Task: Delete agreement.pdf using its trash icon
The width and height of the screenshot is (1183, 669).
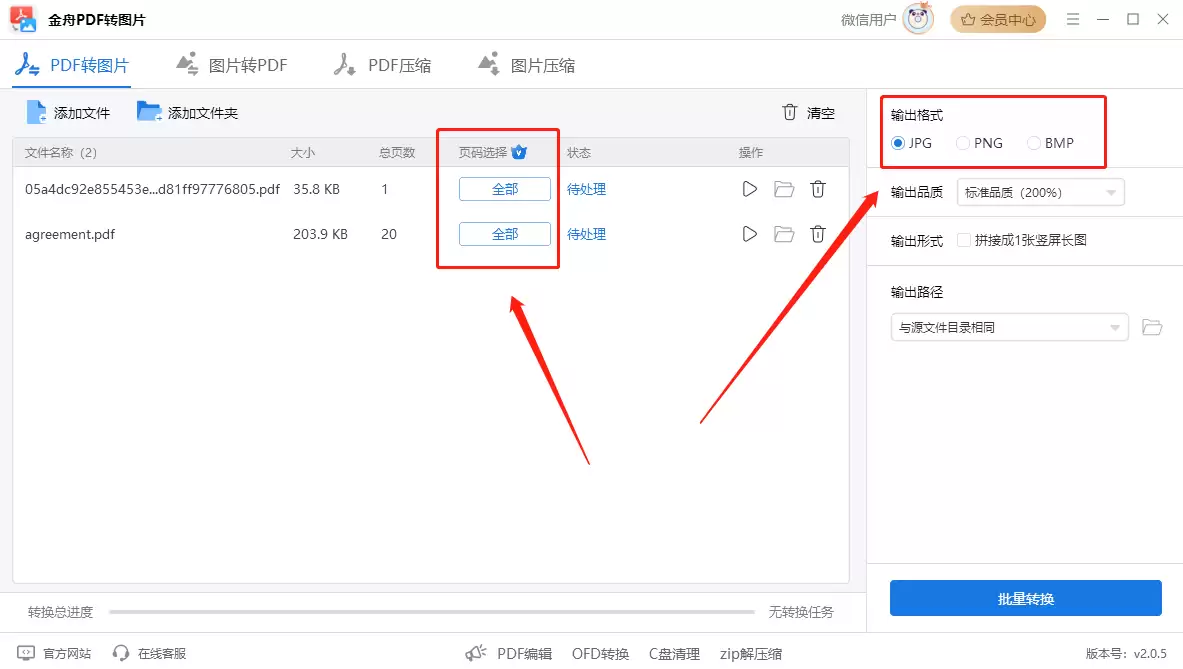Action: pyautogui.click(x=818, y=234)
